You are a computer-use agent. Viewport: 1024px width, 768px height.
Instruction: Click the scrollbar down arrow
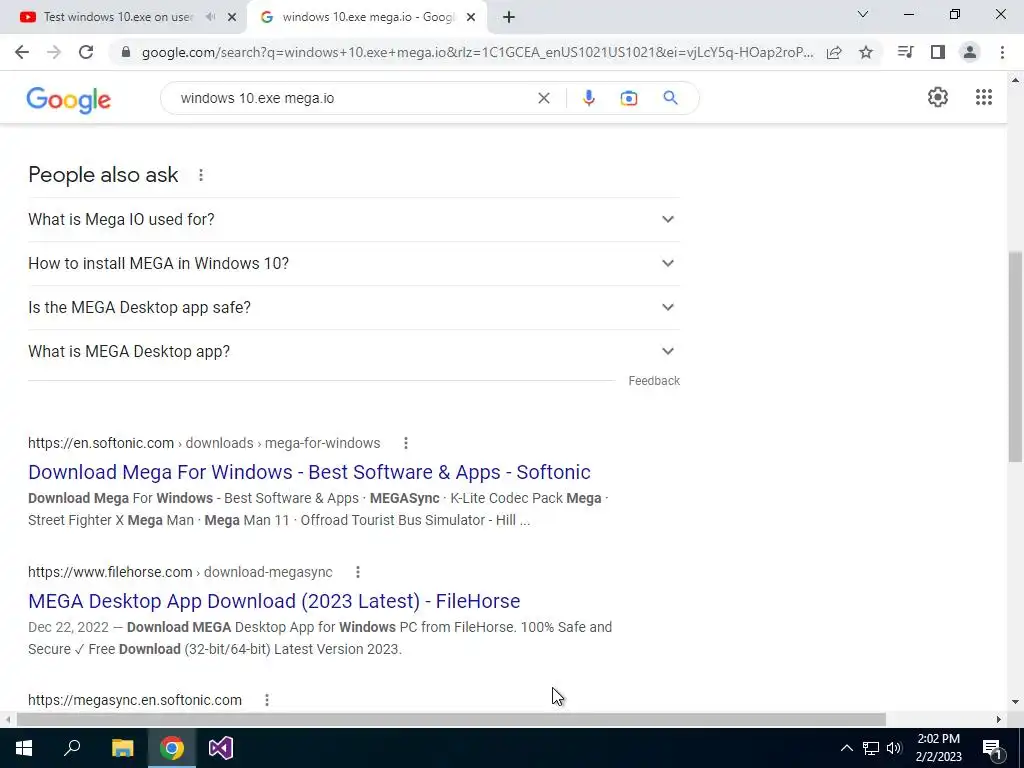point(1016,702)
